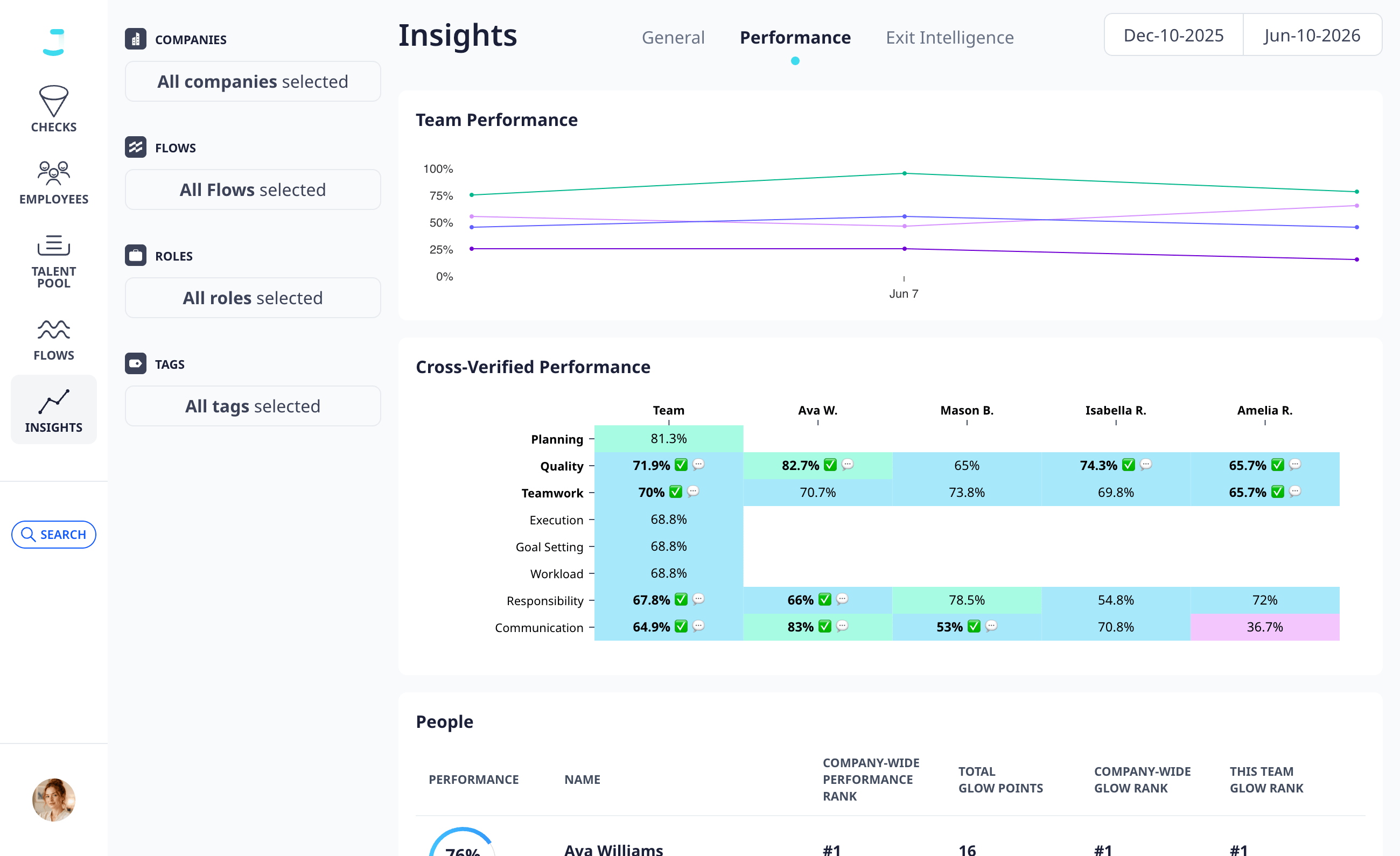Click Isabella R. Responsibility 54.8% cell
This screenshot has width=1400, height=856.
click(x=1116, y=600)
